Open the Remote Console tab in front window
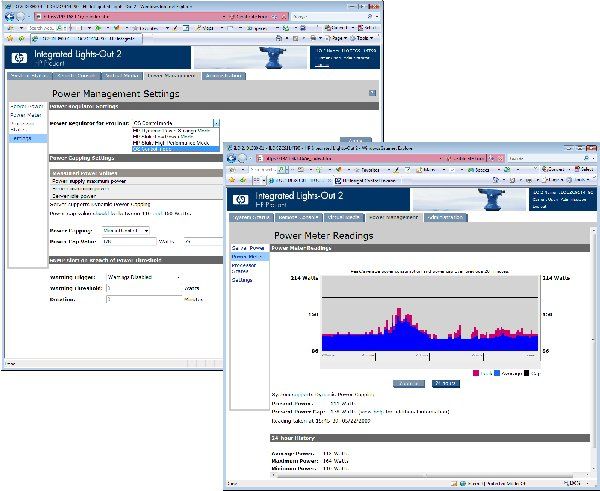Image resolution: width=600 pixels, height=491 pixels. pyautogui.click(x=298, y=217)
